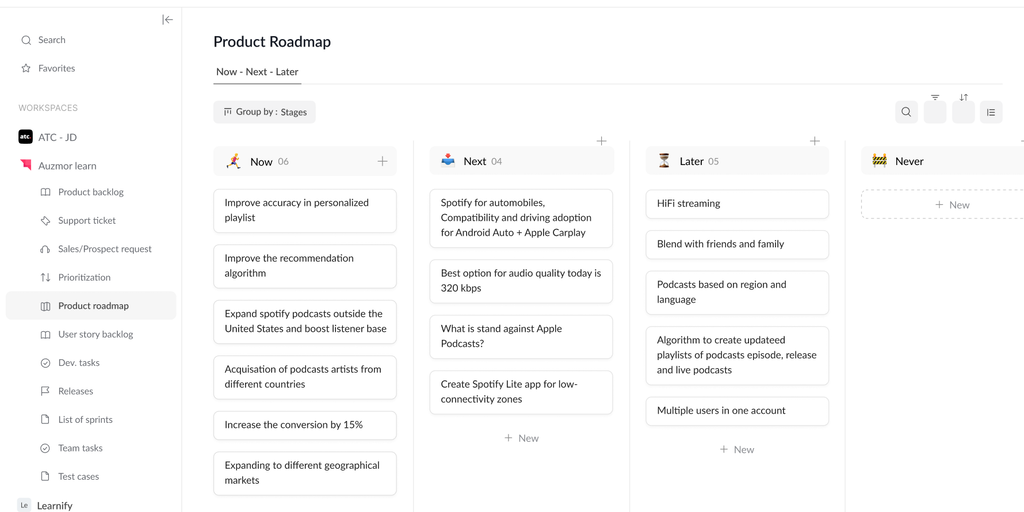Open card Blend with friends and family

click(x=737, y=244)
